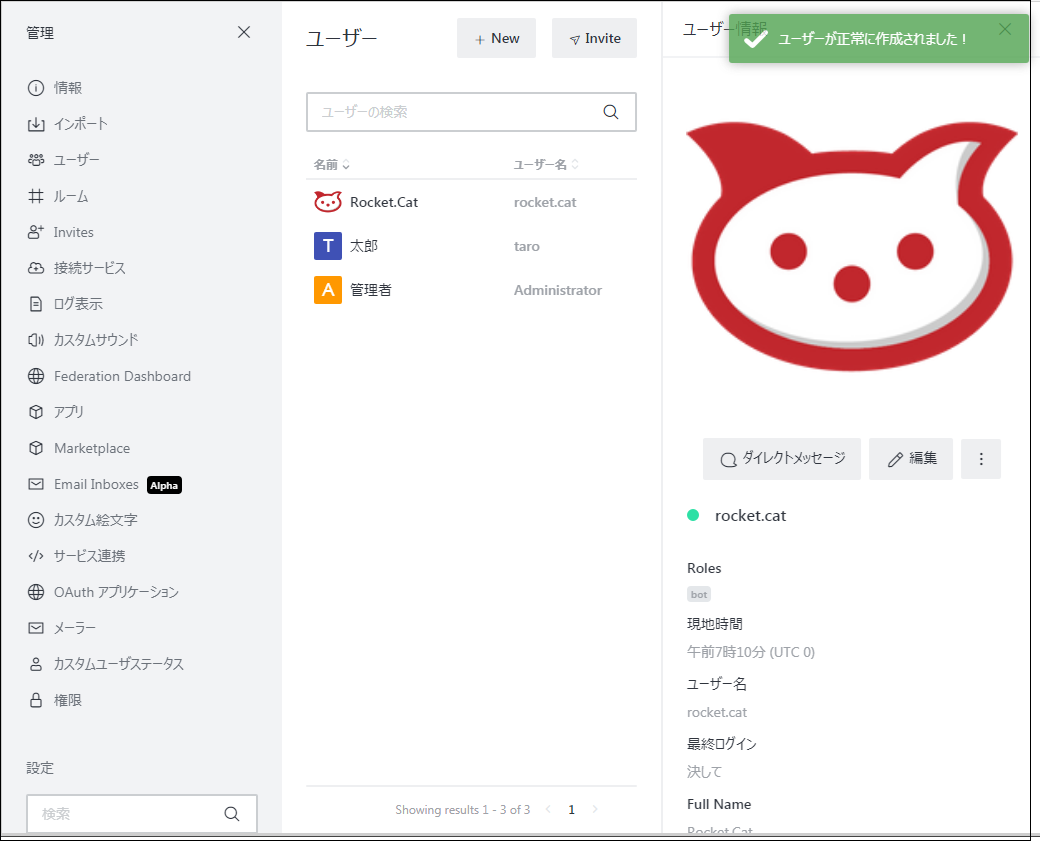Click the 編集 edit button
The image size is (1041, 841).
click(x=911, y=459)
